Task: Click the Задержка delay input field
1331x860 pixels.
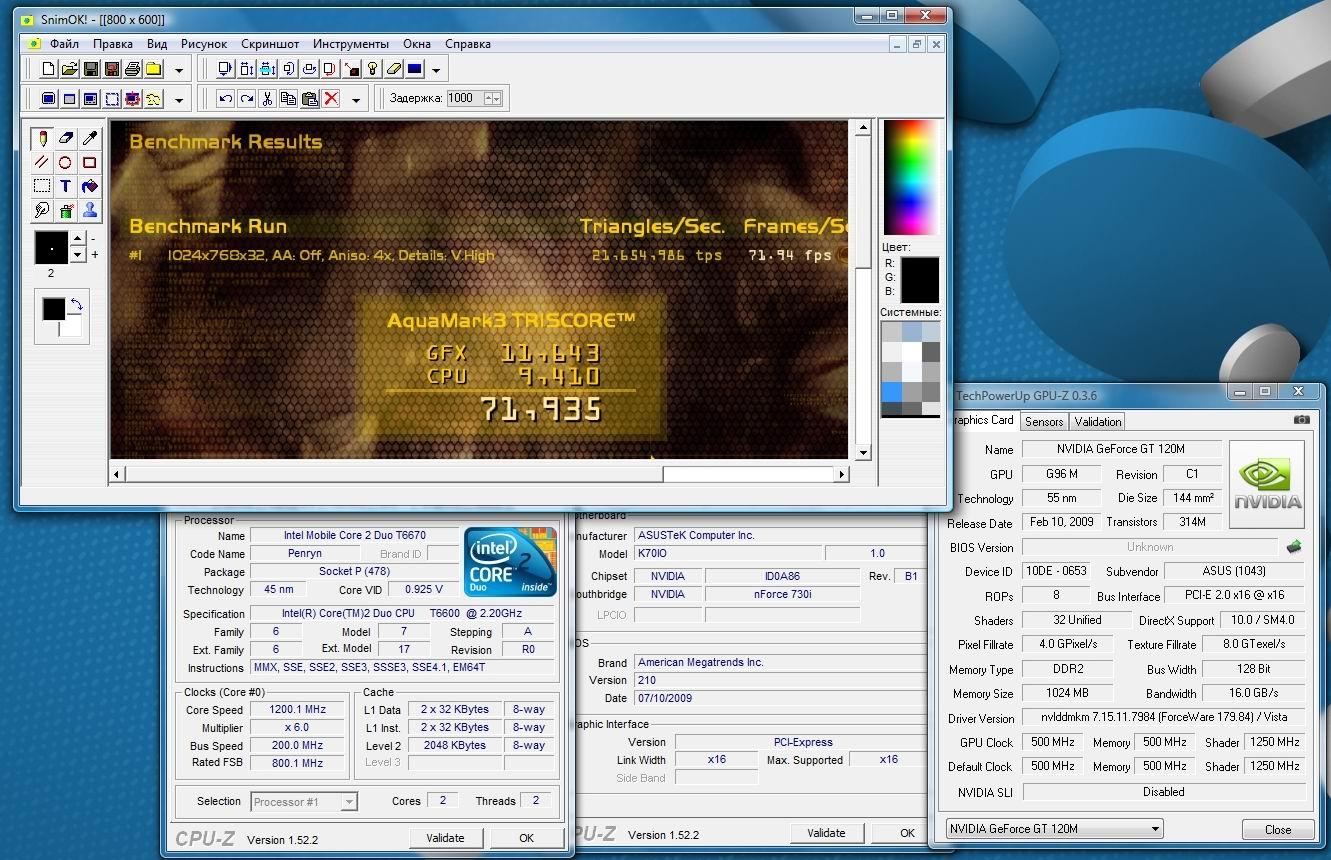Action: pos(465,98)
